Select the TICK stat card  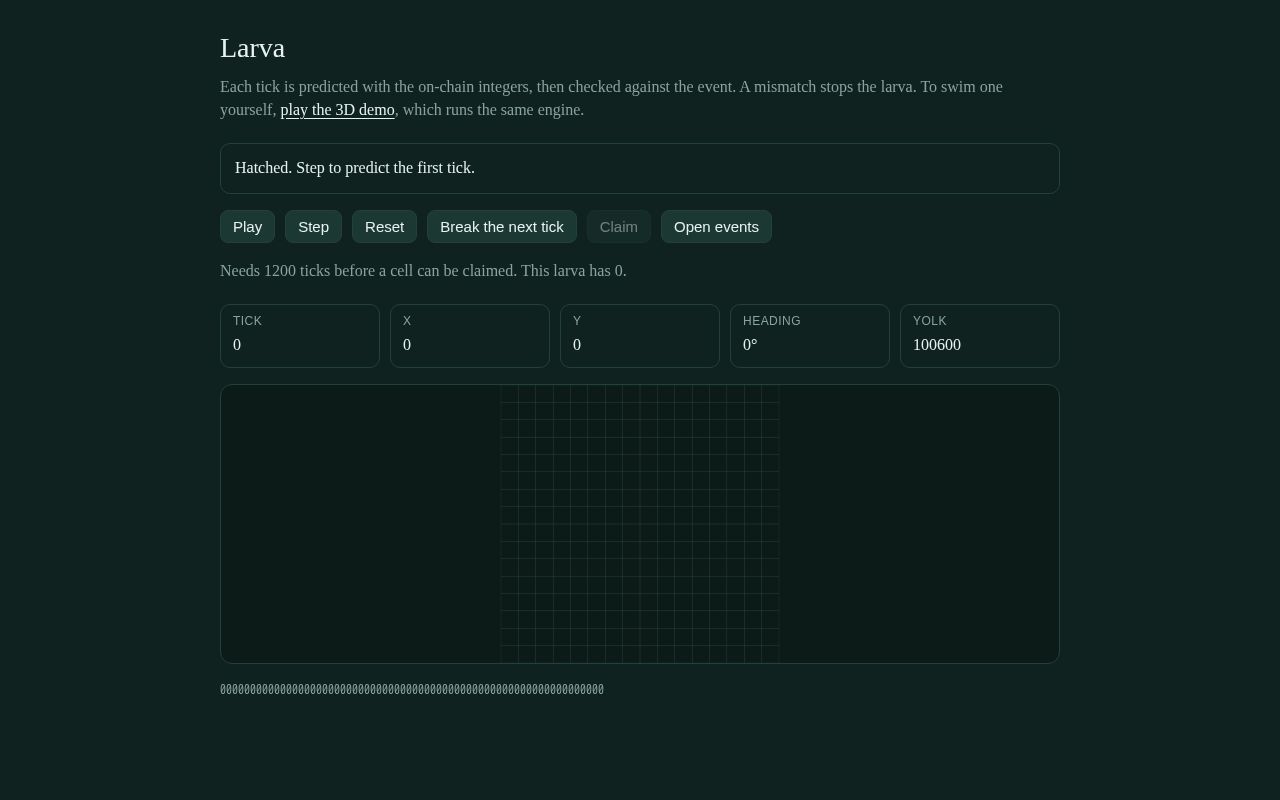point(300,336)
